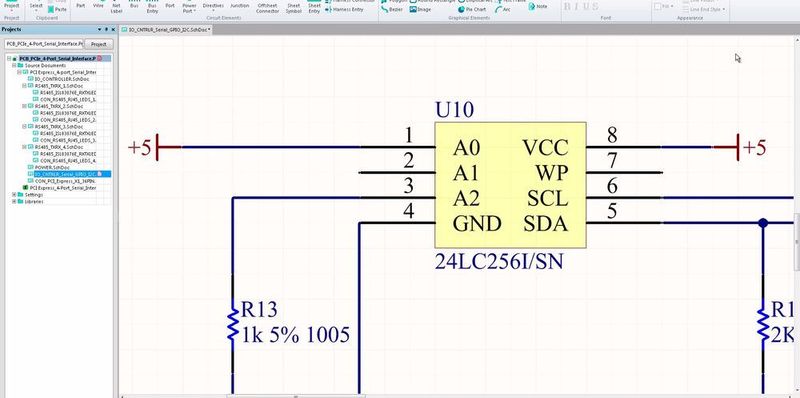
Task: Select the Offsheet Connector tool
Action: pos(267,7)
